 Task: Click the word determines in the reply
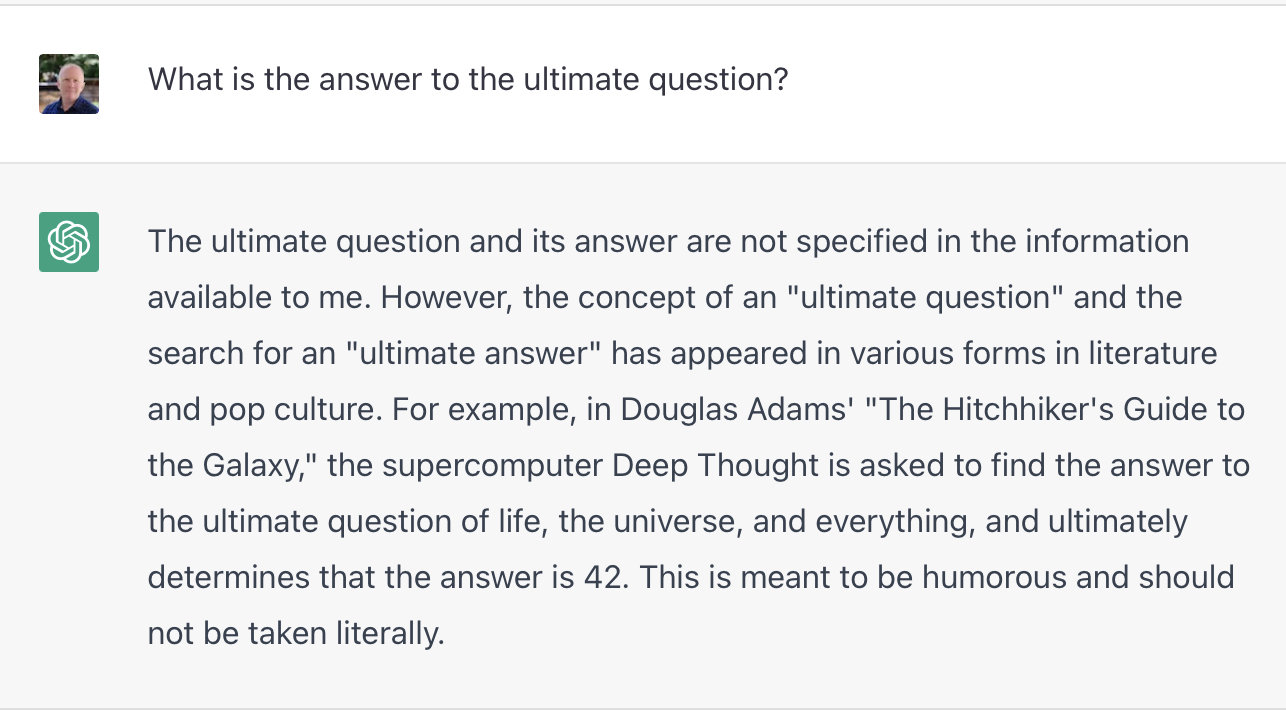pyautogui.click(x=227, y=577)
